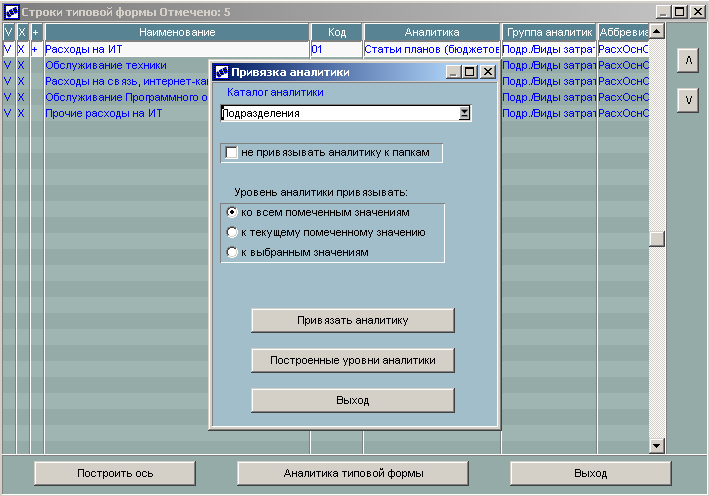Click 'Статьи планов (бюджетов' analytics cell
This screenshot has width=709, height=496.
click(432, 49)
